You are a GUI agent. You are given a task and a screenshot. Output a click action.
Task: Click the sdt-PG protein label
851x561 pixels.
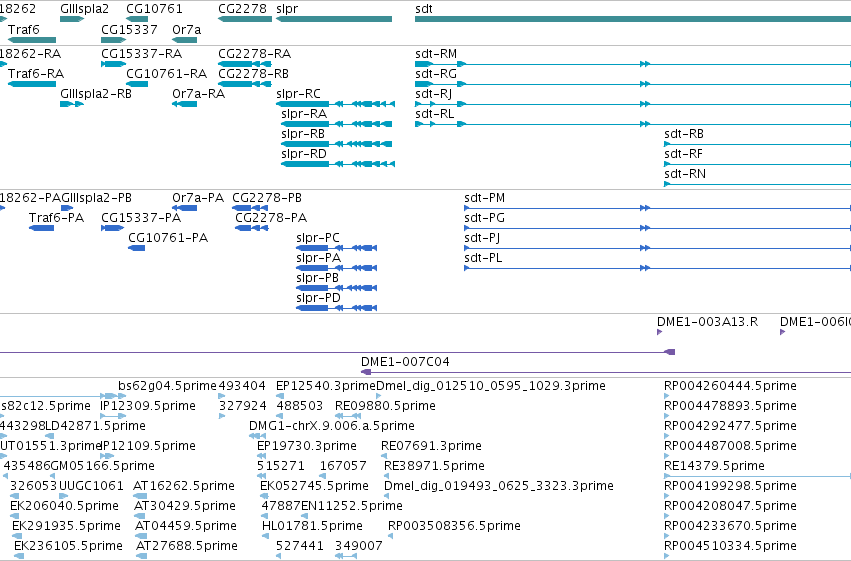[x=485, y=218]
